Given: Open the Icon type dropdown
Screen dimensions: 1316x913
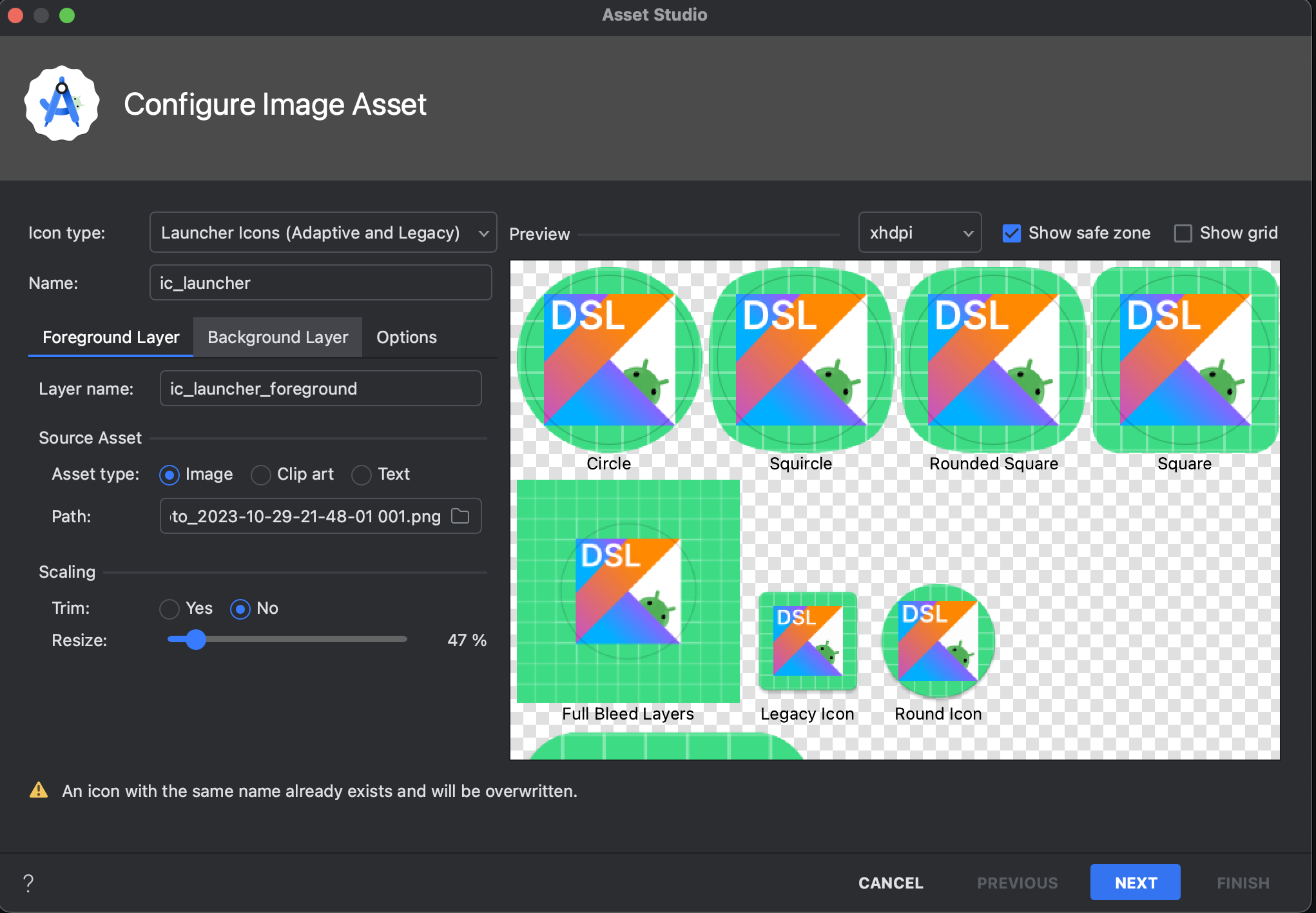Looking at the screenshot, I should coord(323,233).
